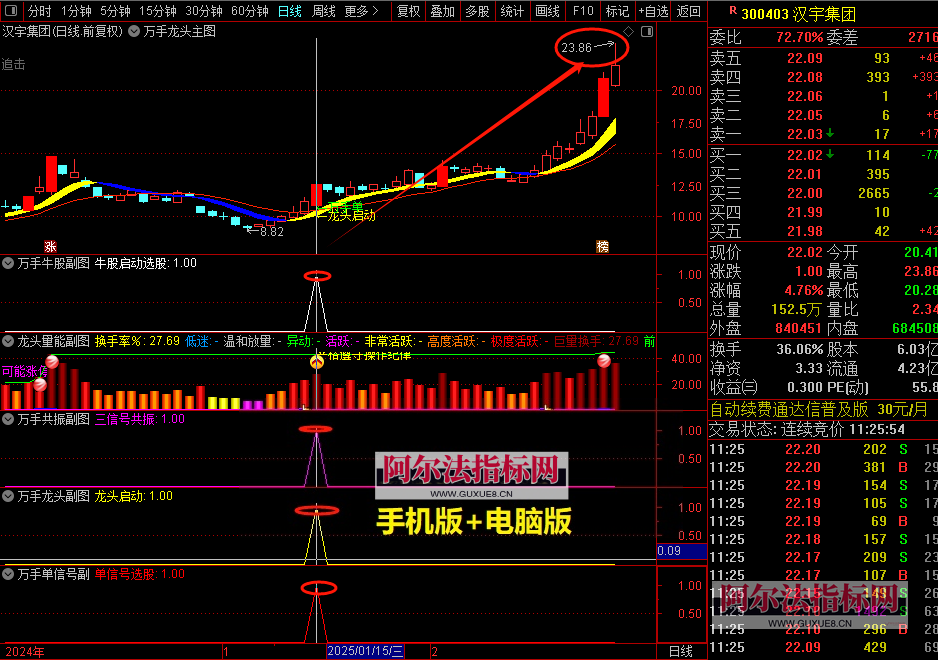The width and height of the screenshot is (938, 660).
Task: Expand the 更多 periods menu
Action: (x=356, y=12)
